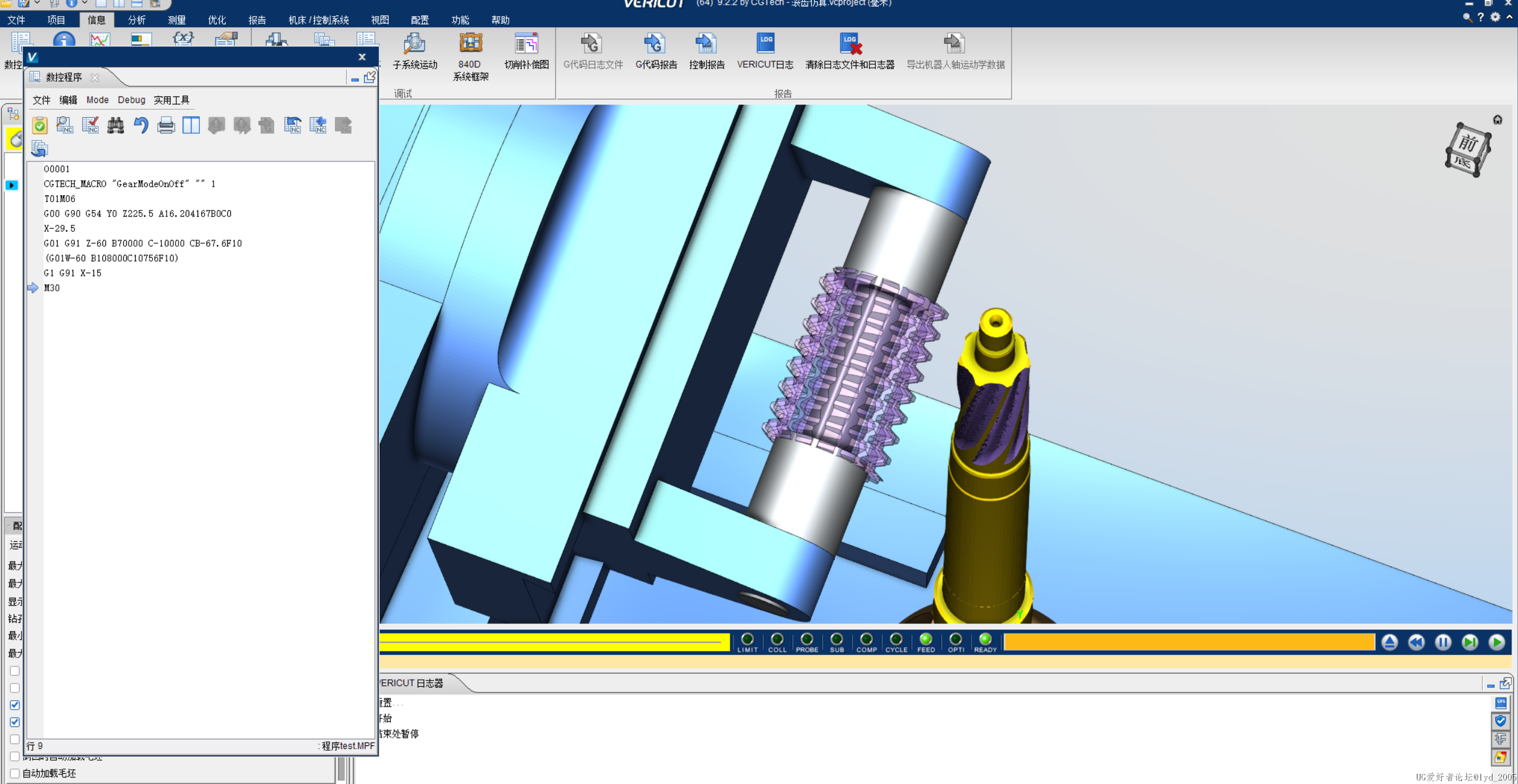Minimize the VERICUT logger panel
Viewport: 1518px width, 784px height.
(1491, 685)
